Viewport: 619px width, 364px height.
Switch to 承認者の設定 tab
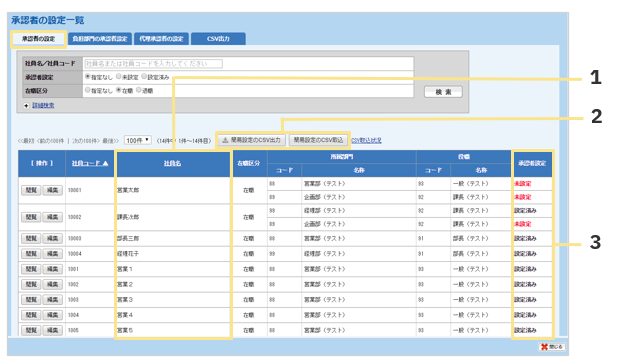(x=38, y=39)
